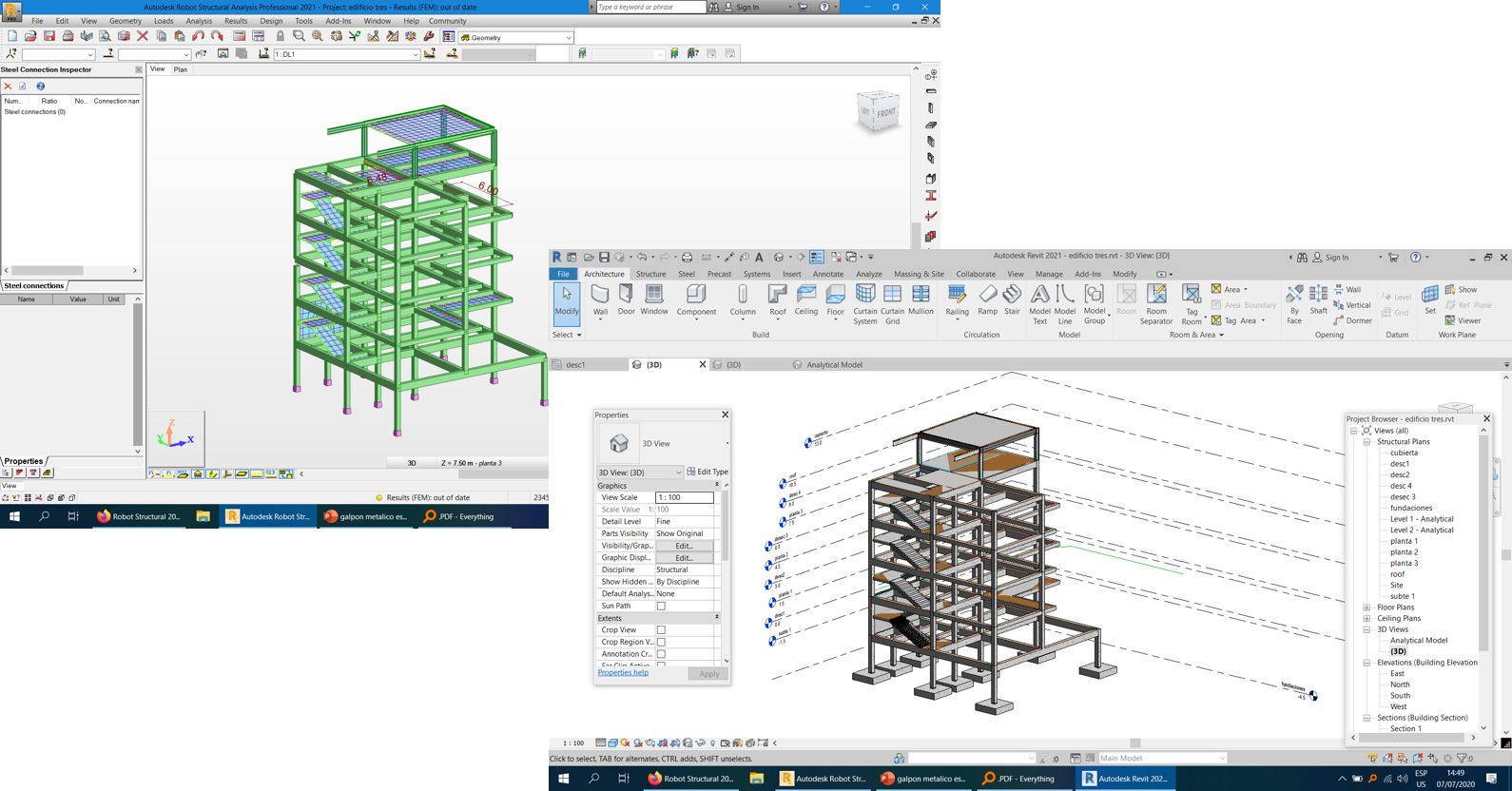The width and height of the screenshot is (1512, 791).
Task: Click the Edit Type button in Properties
Action: click(708, 472)
